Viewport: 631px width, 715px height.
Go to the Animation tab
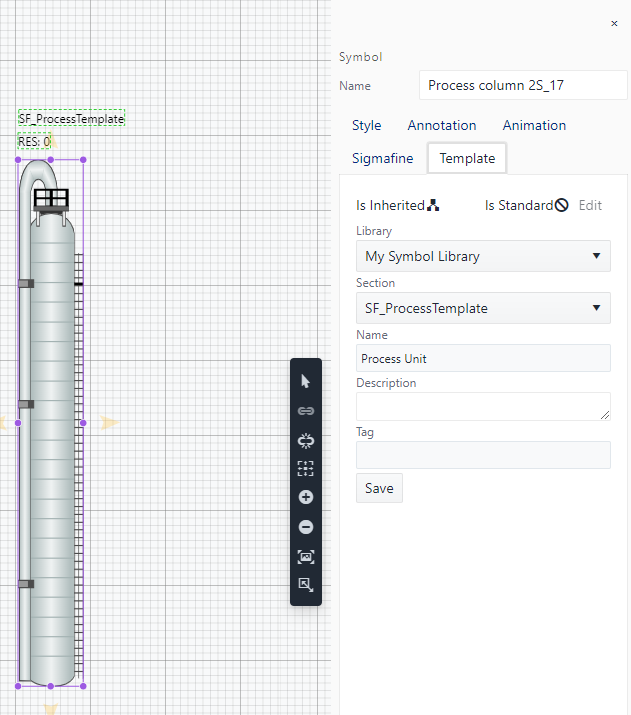[x=534, y=125]
